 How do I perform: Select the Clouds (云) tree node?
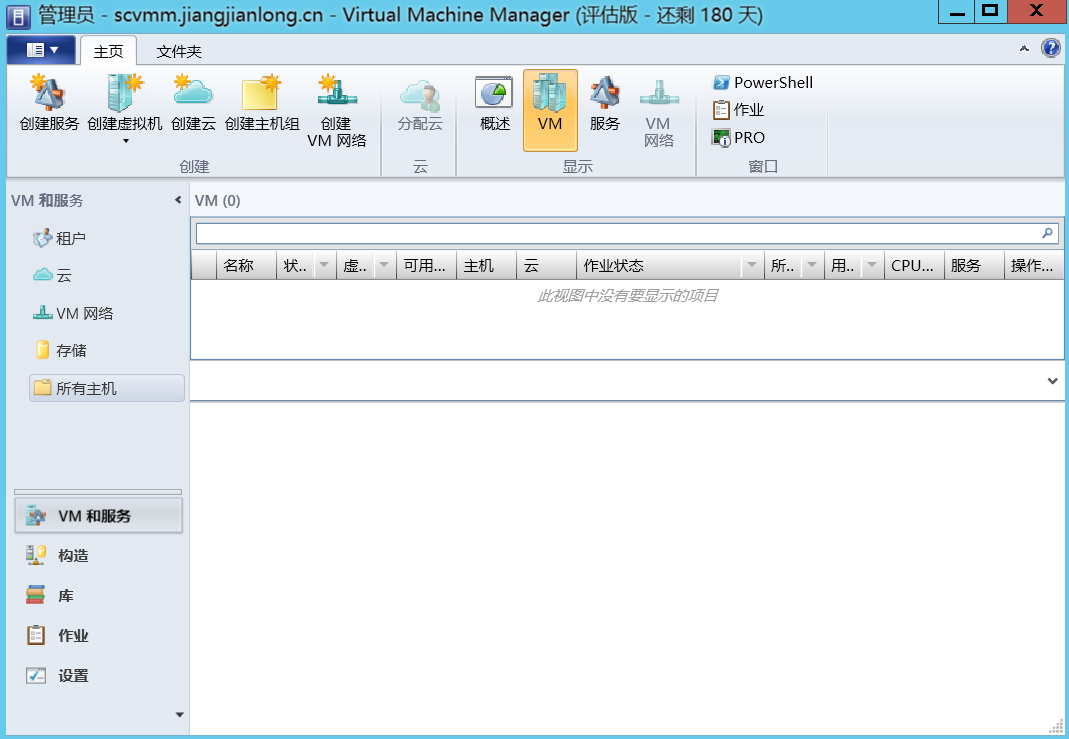52,275
